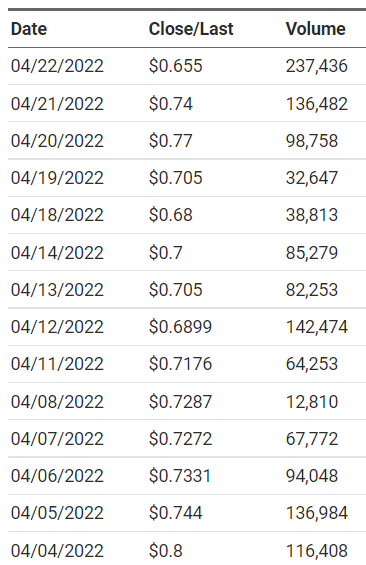Click the Close/Last column header
Image resolution: width=366 pixels, height=565 pixels.
[x=191, y=29]
